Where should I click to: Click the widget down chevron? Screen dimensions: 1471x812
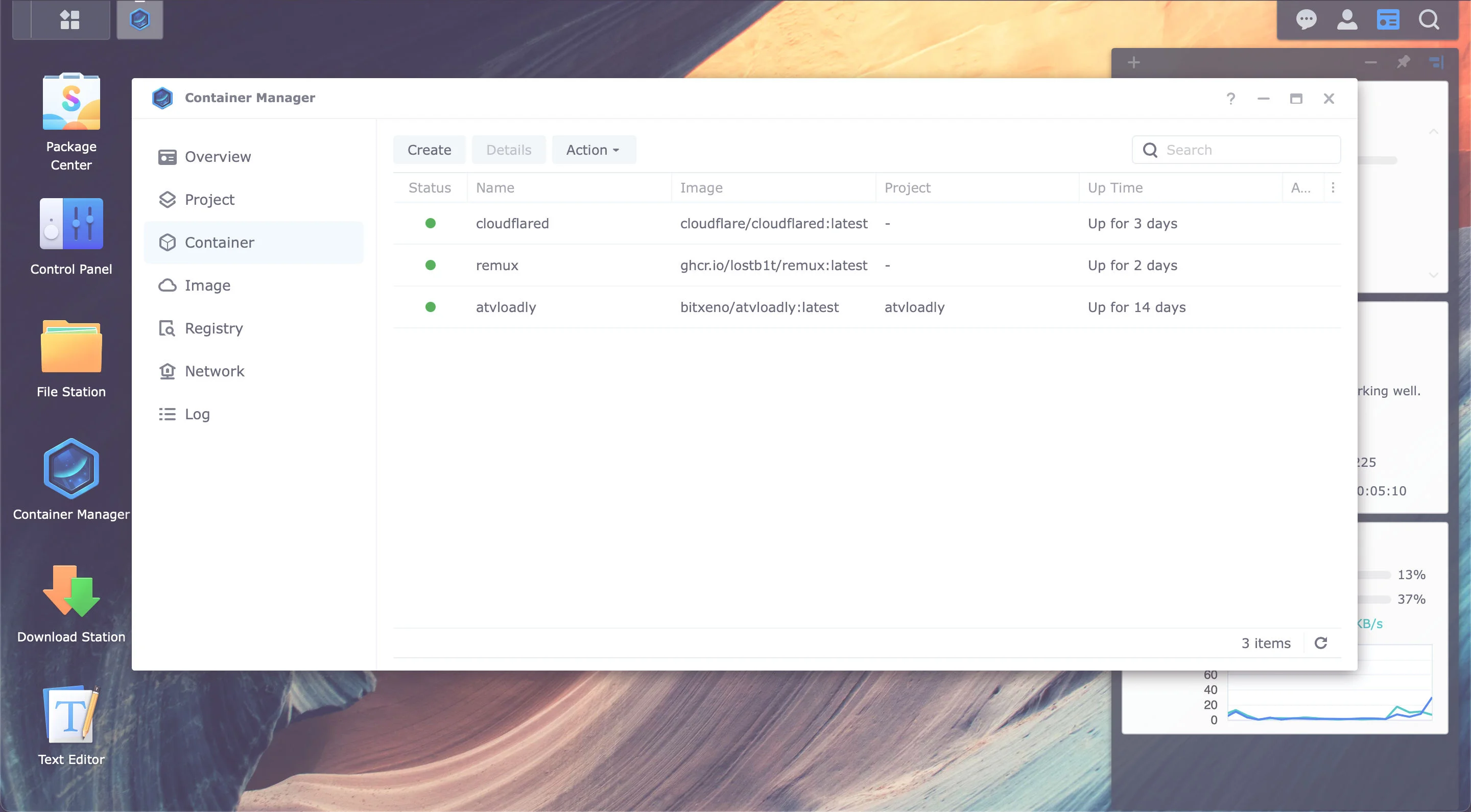1433,275
